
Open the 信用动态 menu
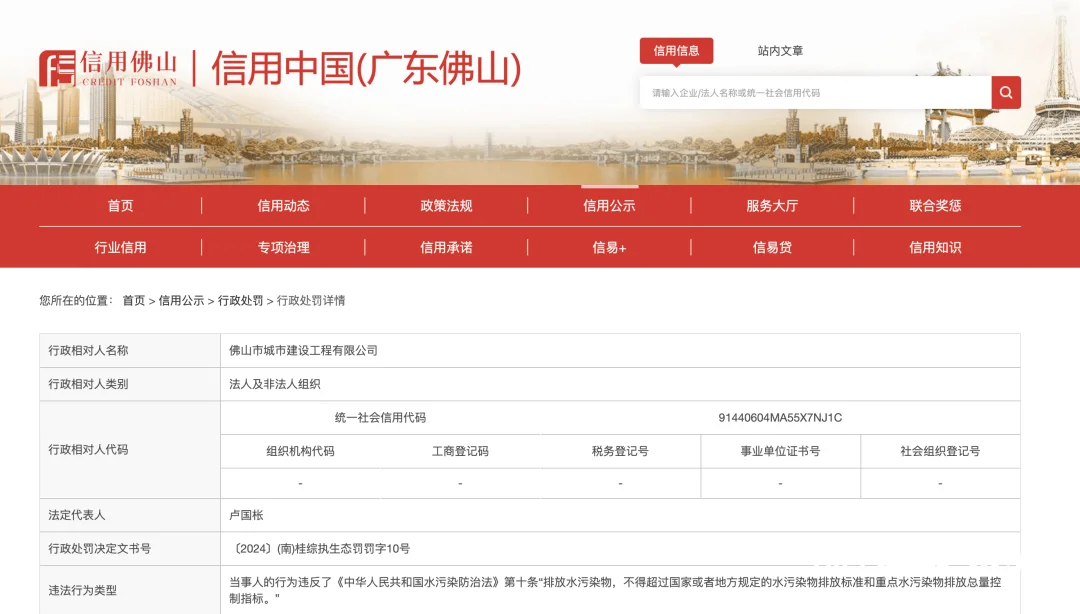point(284,205)
